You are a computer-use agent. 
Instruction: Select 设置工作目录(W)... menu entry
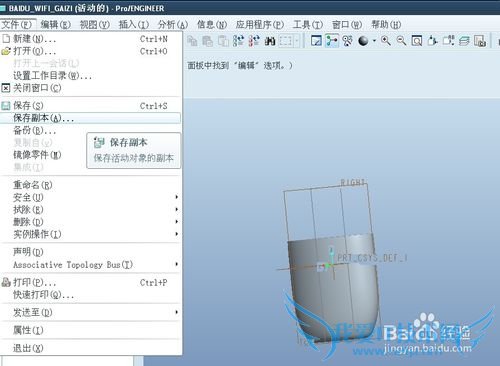click(91, 76)
